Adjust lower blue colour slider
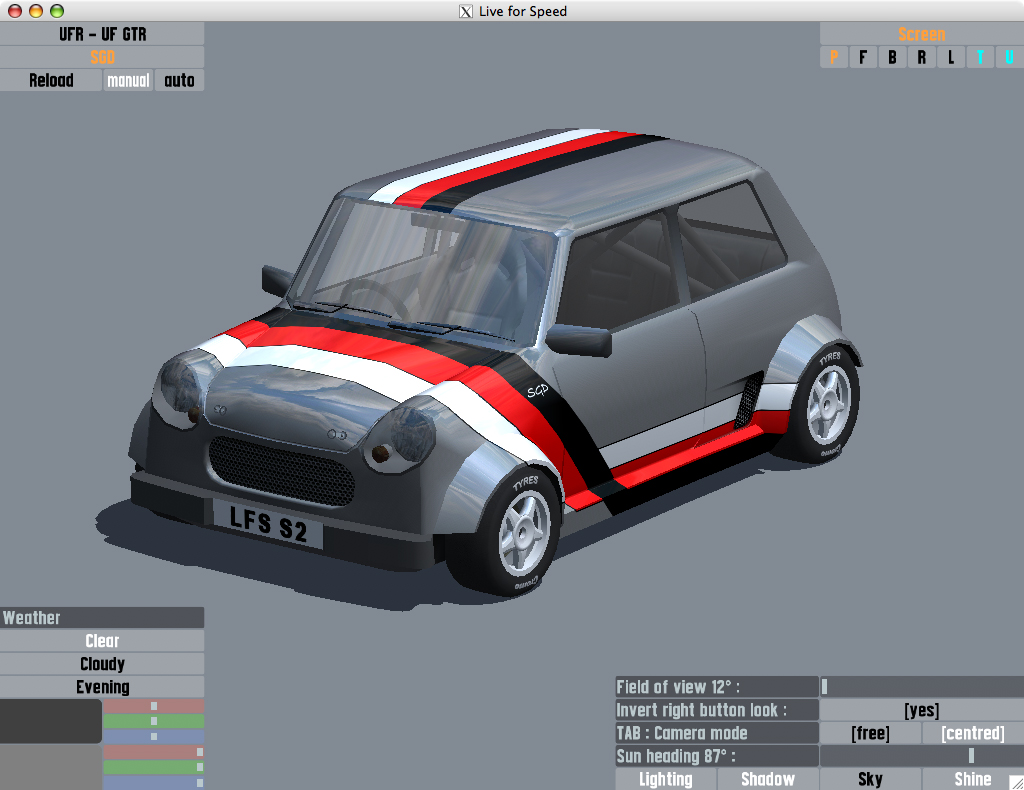Viewport: 1024px width, 790px height. point(153,782)
